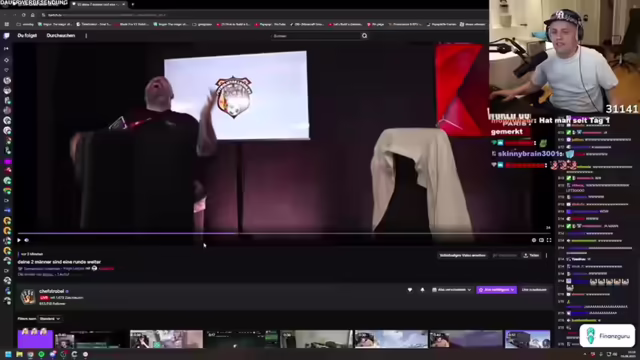Click the browser home icon
640x360 pixels.
33,15
